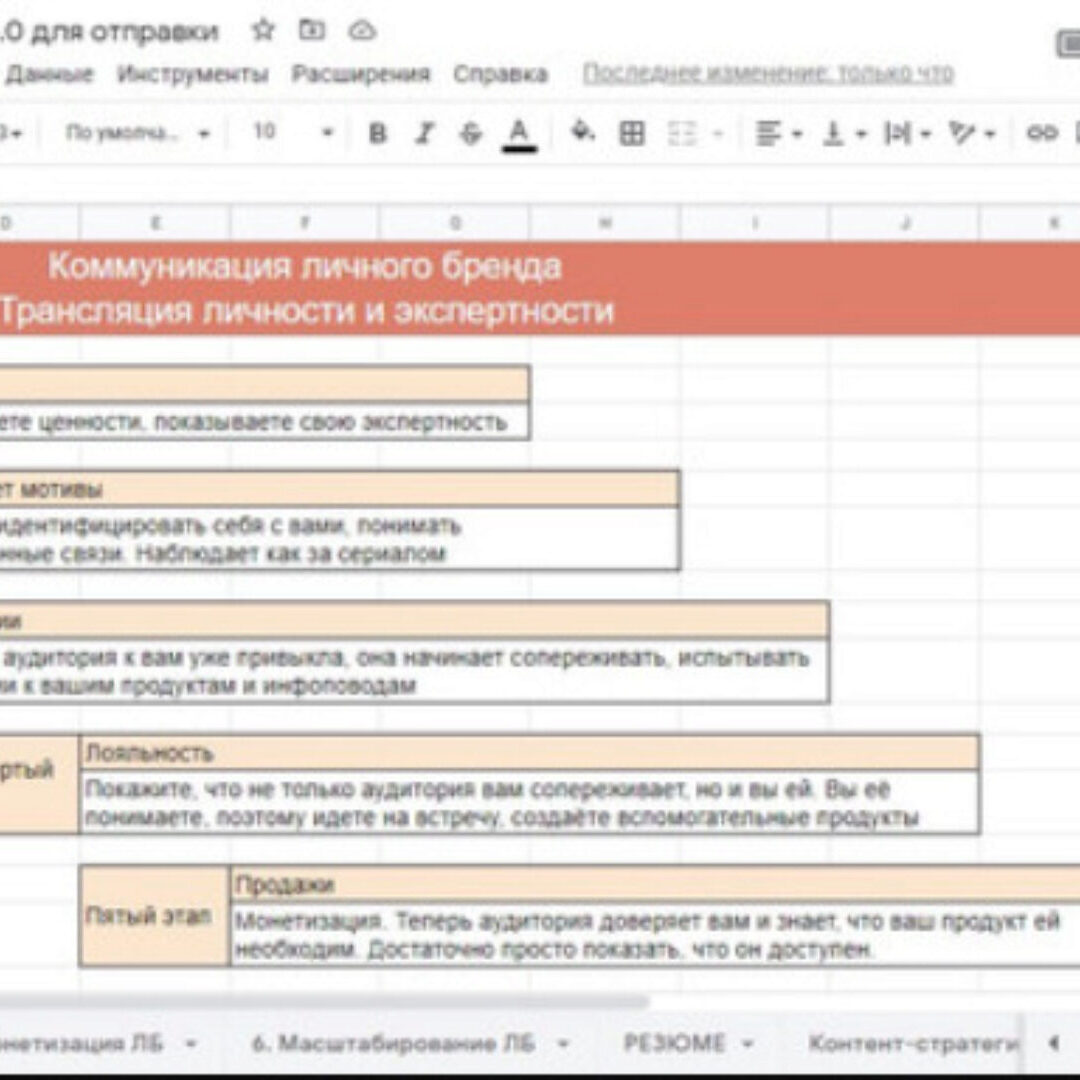Click the move-to-folder icon beside the title
The image size is (1080, 1080).
click(x=312, y=31)
